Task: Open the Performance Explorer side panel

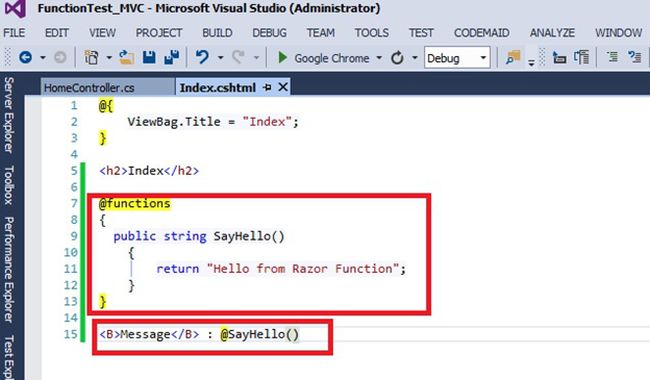Action: 9,269
